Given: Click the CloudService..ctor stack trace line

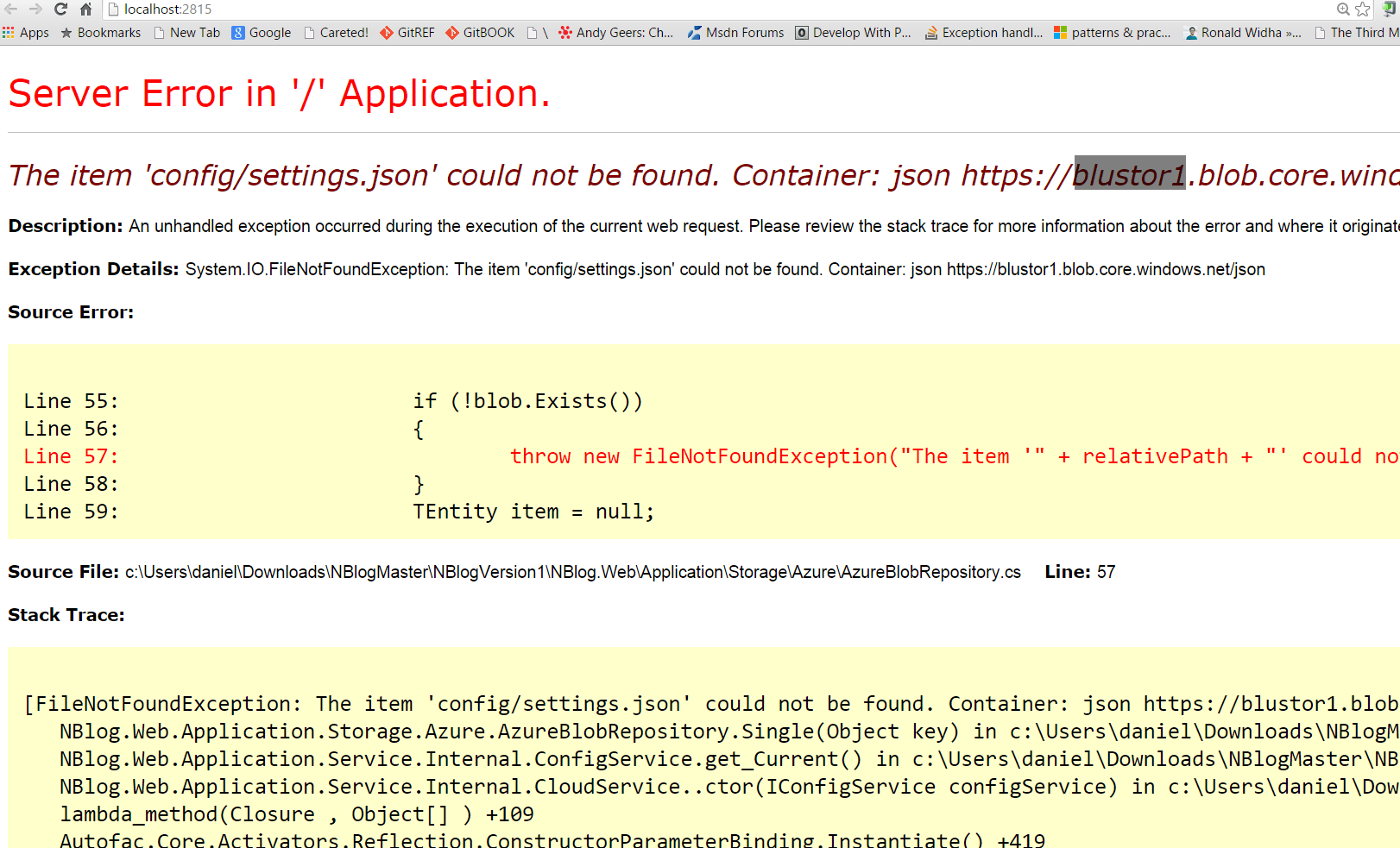Looking at the screenshot, I should (729, 787).
